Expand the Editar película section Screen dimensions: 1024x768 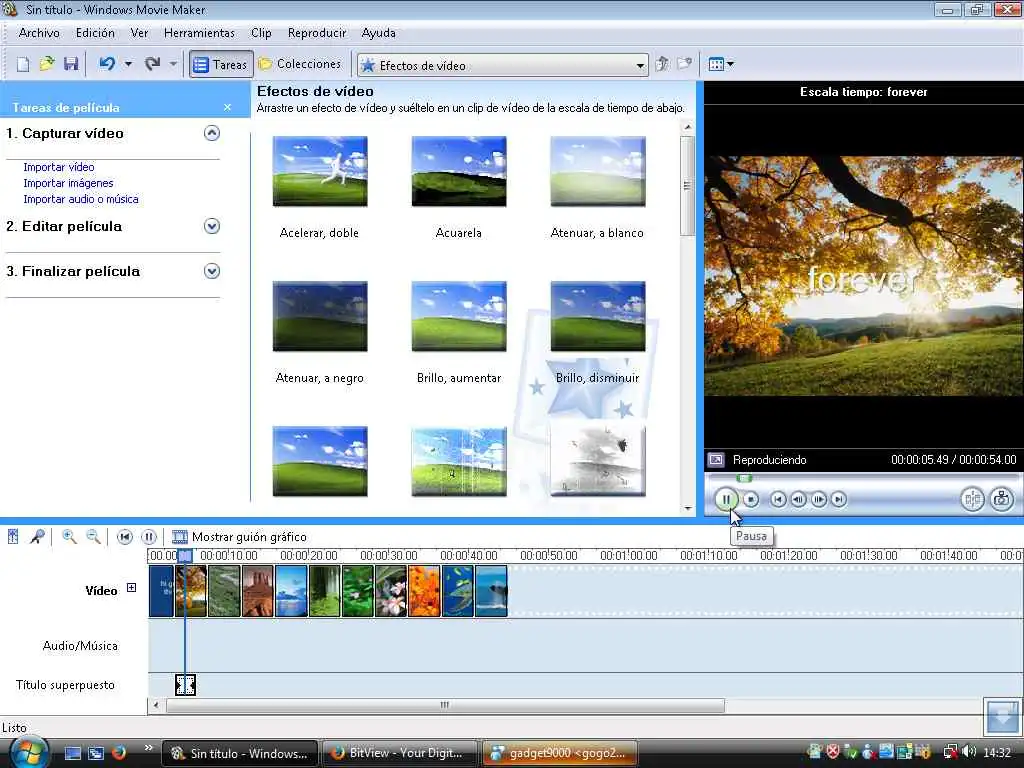(212, 226)
